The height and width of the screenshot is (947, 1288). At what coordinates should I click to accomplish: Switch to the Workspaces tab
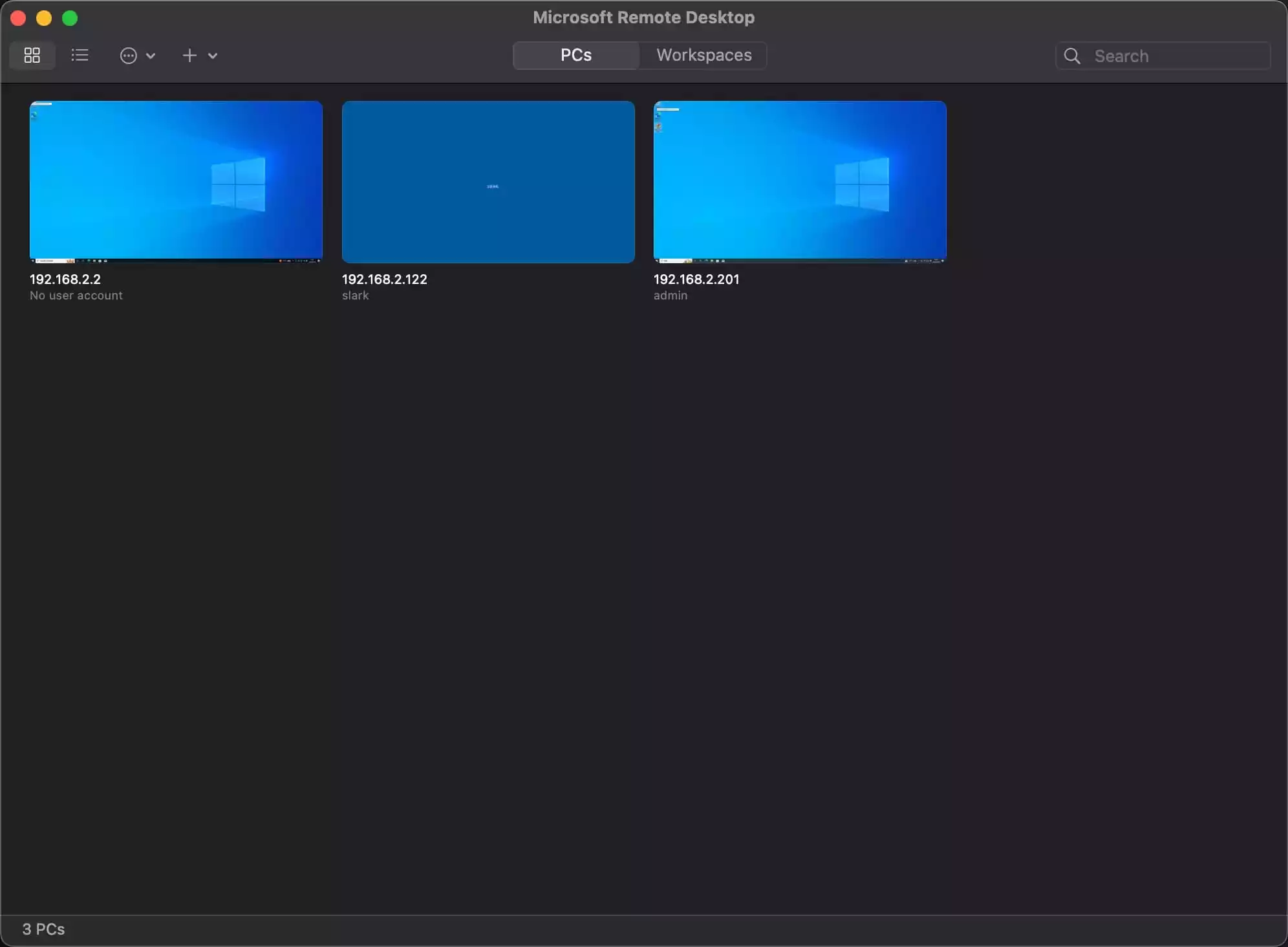point(703,56)
